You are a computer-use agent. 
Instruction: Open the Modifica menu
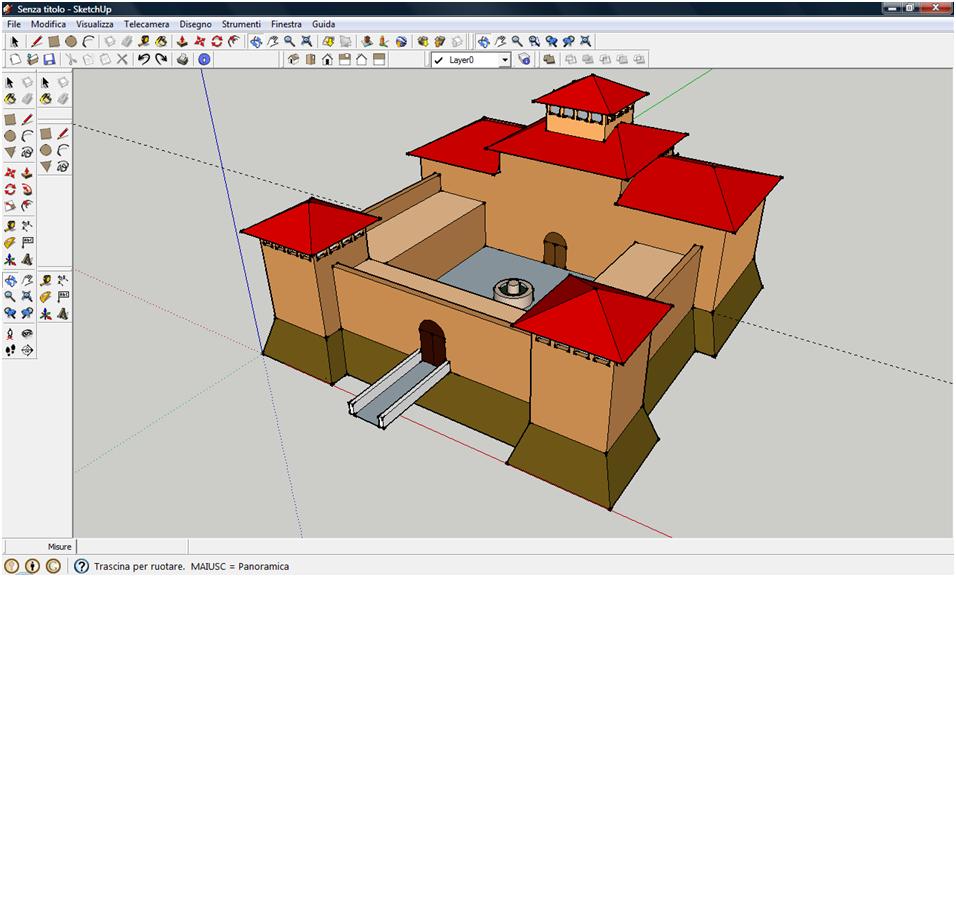pos(48,24)
